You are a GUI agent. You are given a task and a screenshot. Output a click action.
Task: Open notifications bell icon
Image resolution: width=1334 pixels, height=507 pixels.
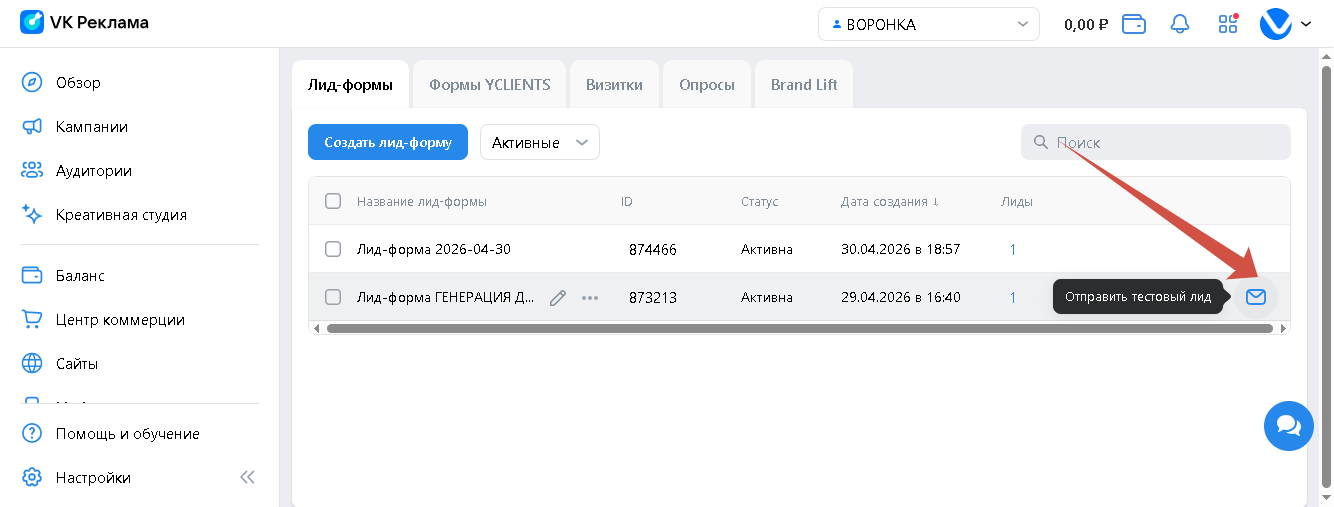pyautogui.click(x=1181, y=24)
